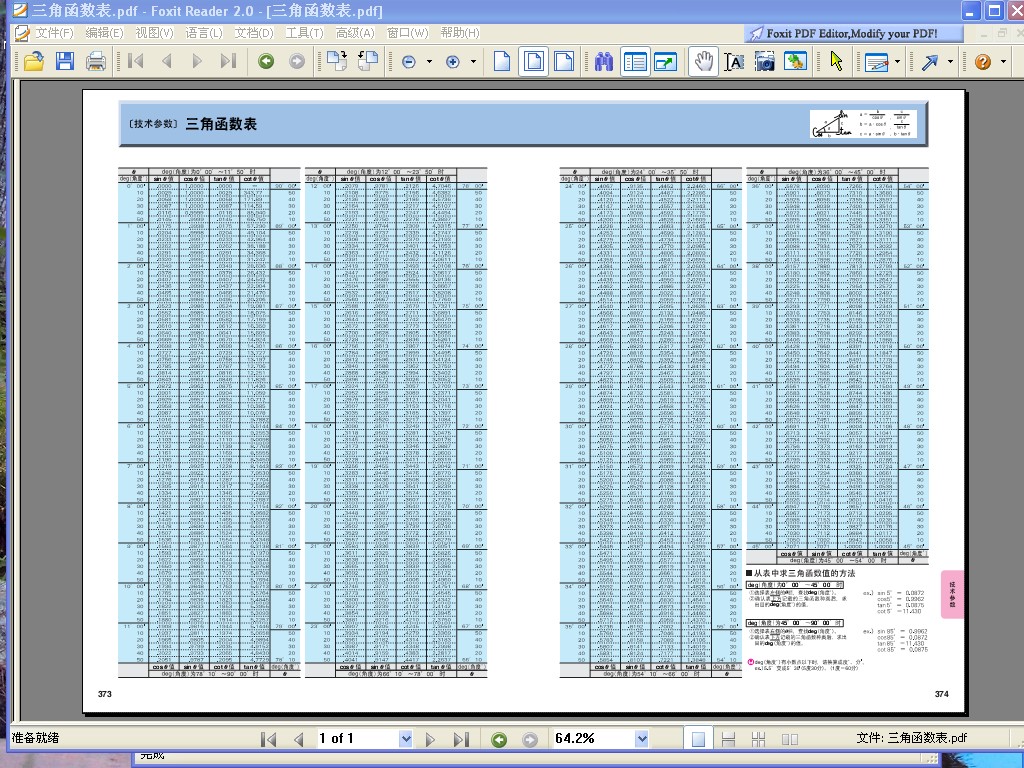Go to first page in status bar
Image resolution: width=1024 pixels, height=768 pixels.
[x=268, y=739]
